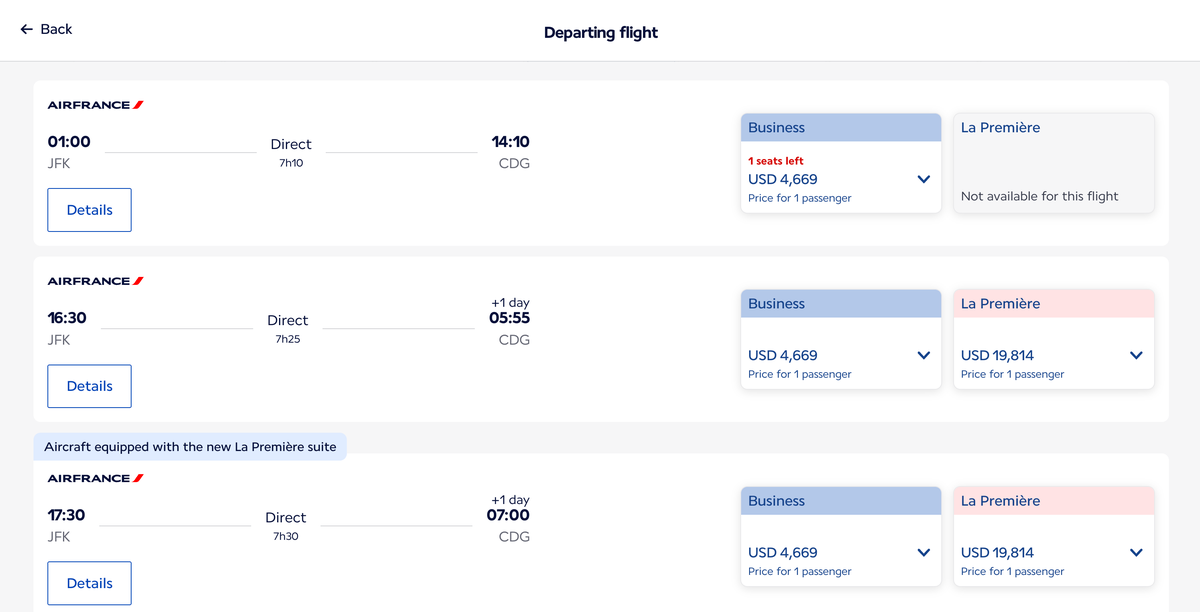The height and width of the screenshot is (612, 1200).
Task: Click the Air France logo on the 16:30 flight
Action: (x=94, y=281)
